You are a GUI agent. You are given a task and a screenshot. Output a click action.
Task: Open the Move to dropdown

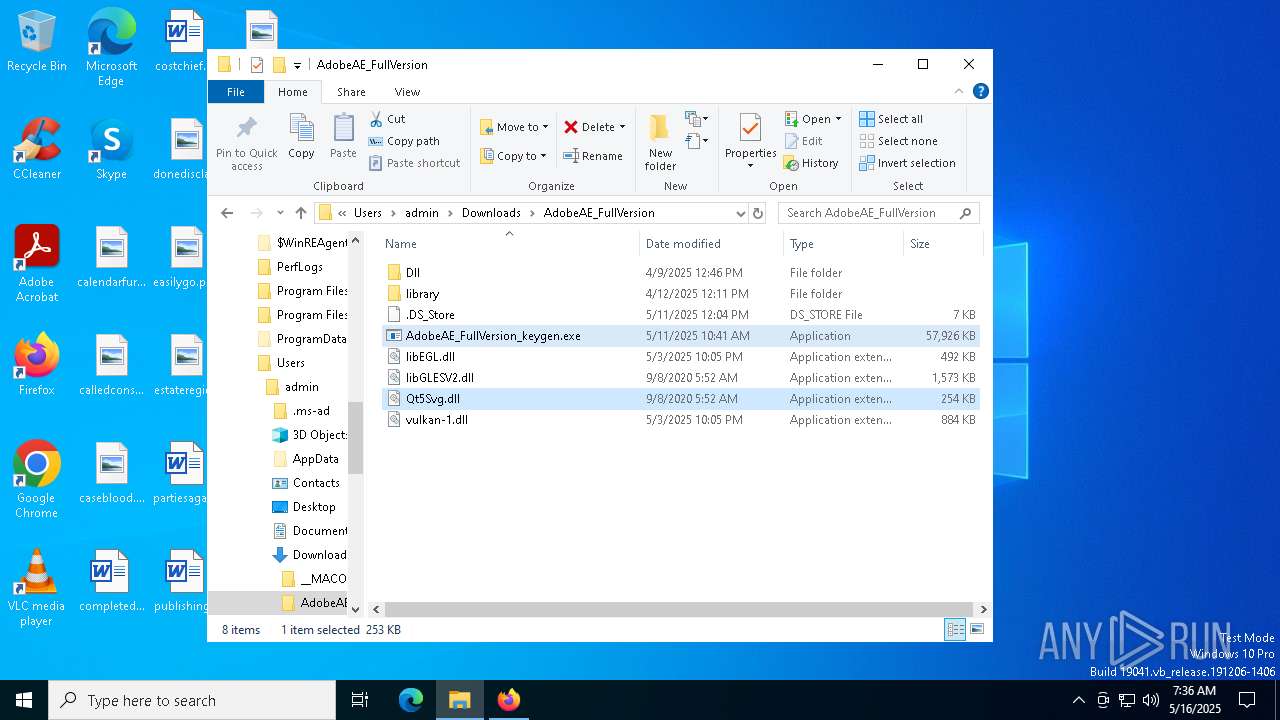pyautogui.click(x=514, y=127)
